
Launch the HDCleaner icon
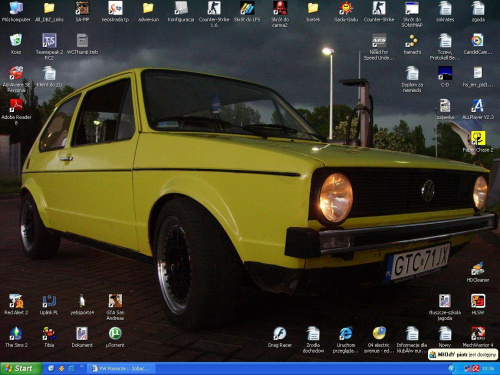478,269
